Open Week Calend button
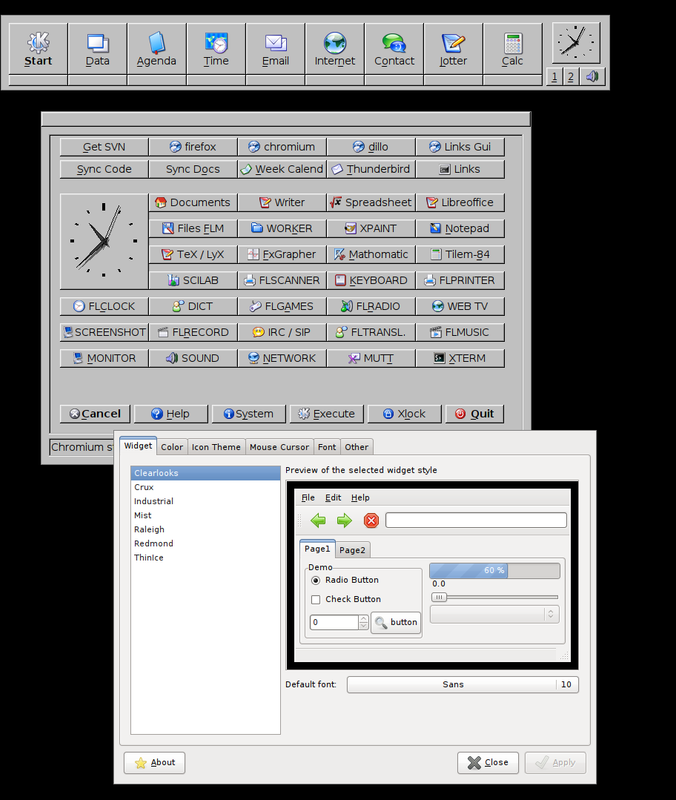This screenshot has width=676, height=800. 282,169
